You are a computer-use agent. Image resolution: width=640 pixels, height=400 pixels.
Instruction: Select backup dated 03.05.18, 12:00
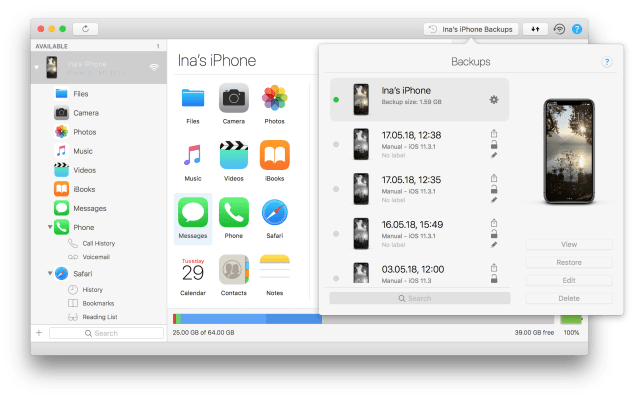420,272
